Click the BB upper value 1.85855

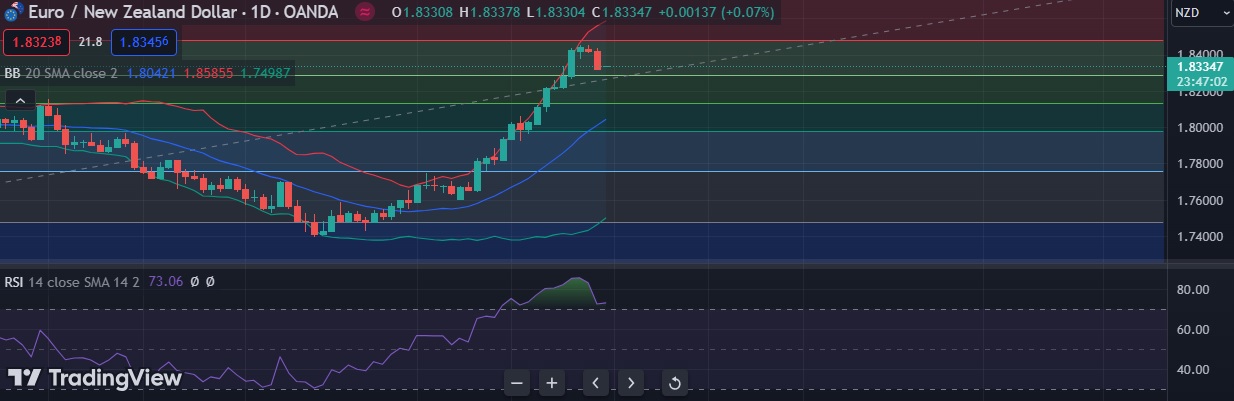tap(207, 73)
